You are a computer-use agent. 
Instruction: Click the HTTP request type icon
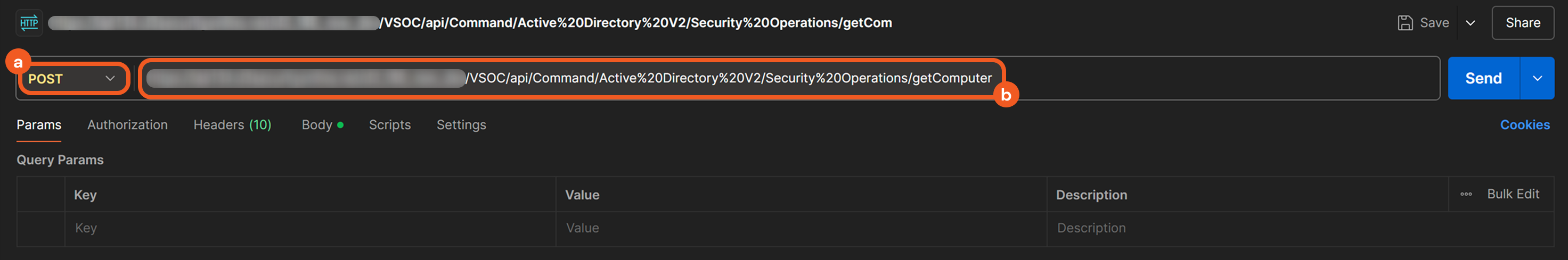(x=29, y=23)
